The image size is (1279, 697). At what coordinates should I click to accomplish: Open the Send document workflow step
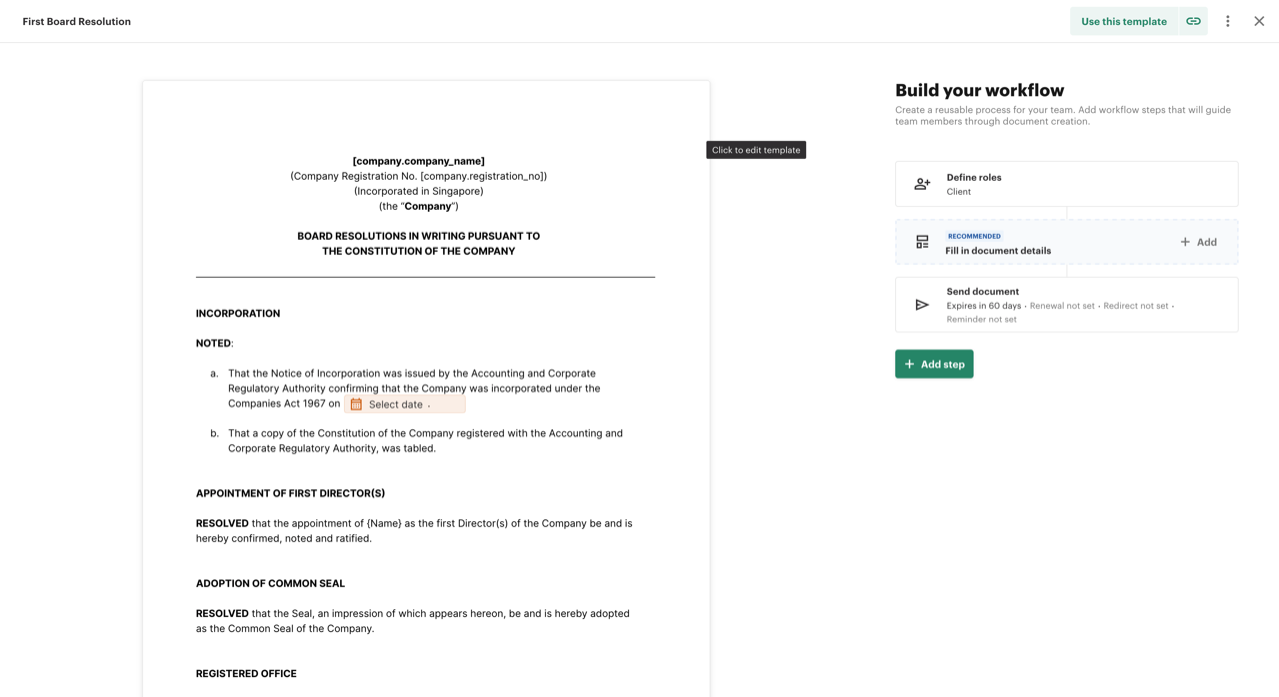1067,305
